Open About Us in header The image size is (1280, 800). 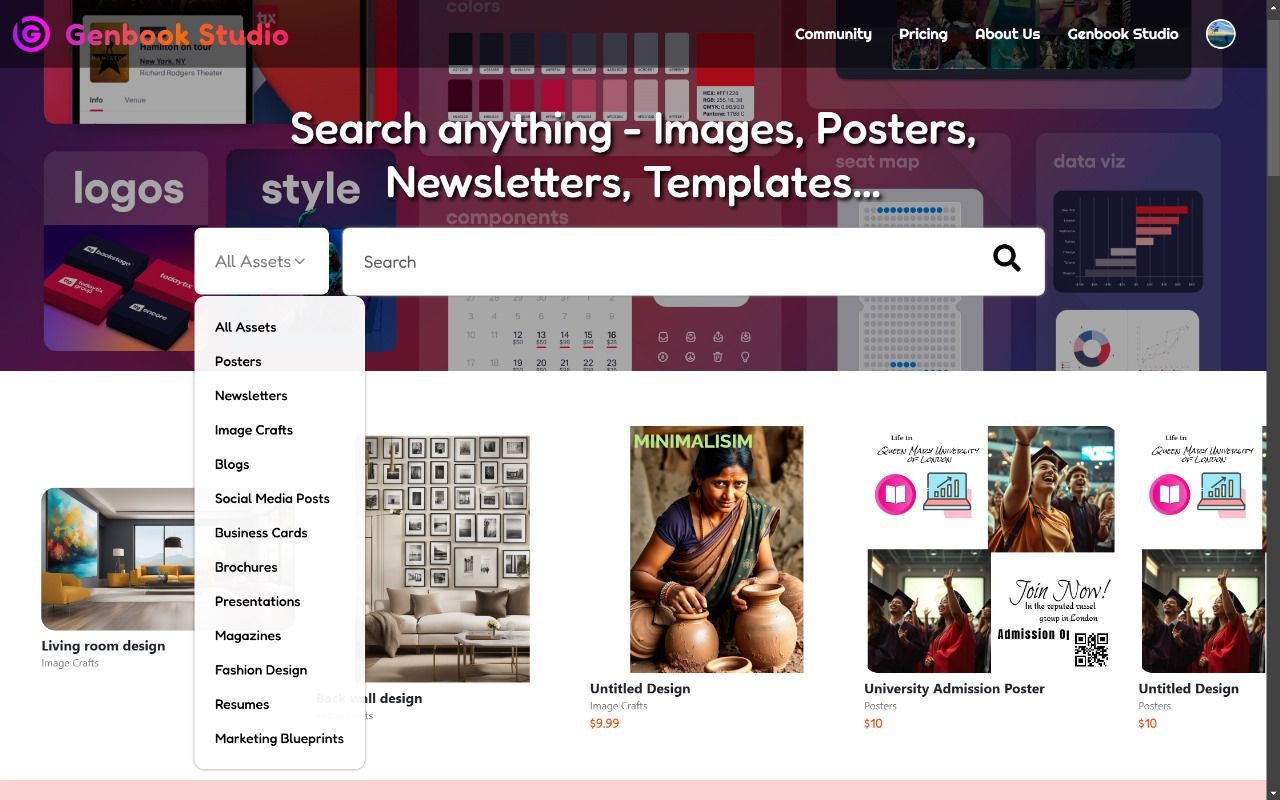click(x=1007, y=34)
